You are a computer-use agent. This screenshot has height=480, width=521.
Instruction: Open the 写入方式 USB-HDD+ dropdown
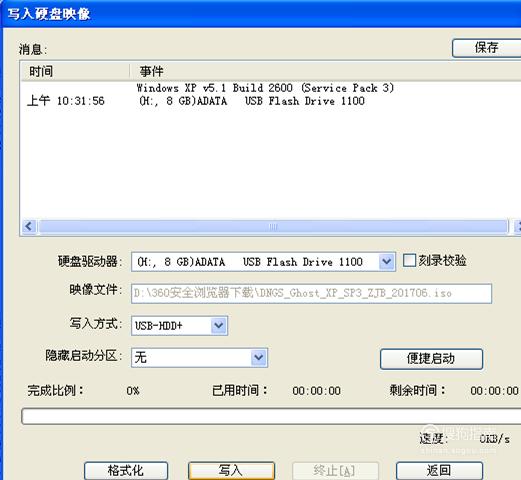coord(219,325)
